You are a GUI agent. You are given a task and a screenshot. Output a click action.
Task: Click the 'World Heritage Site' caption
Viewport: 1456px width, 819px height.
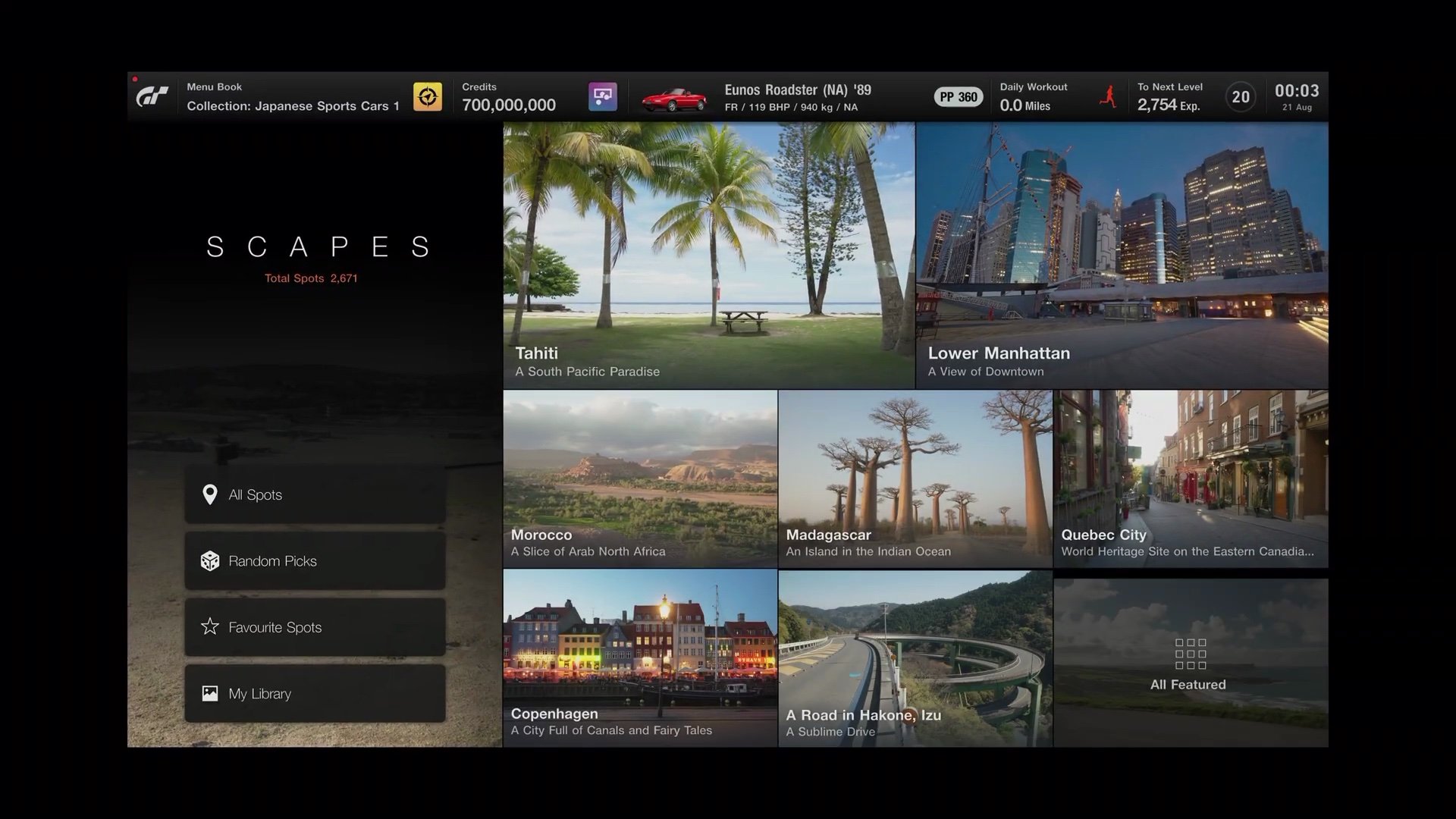pyautogui.click(x=1188, y=551)
